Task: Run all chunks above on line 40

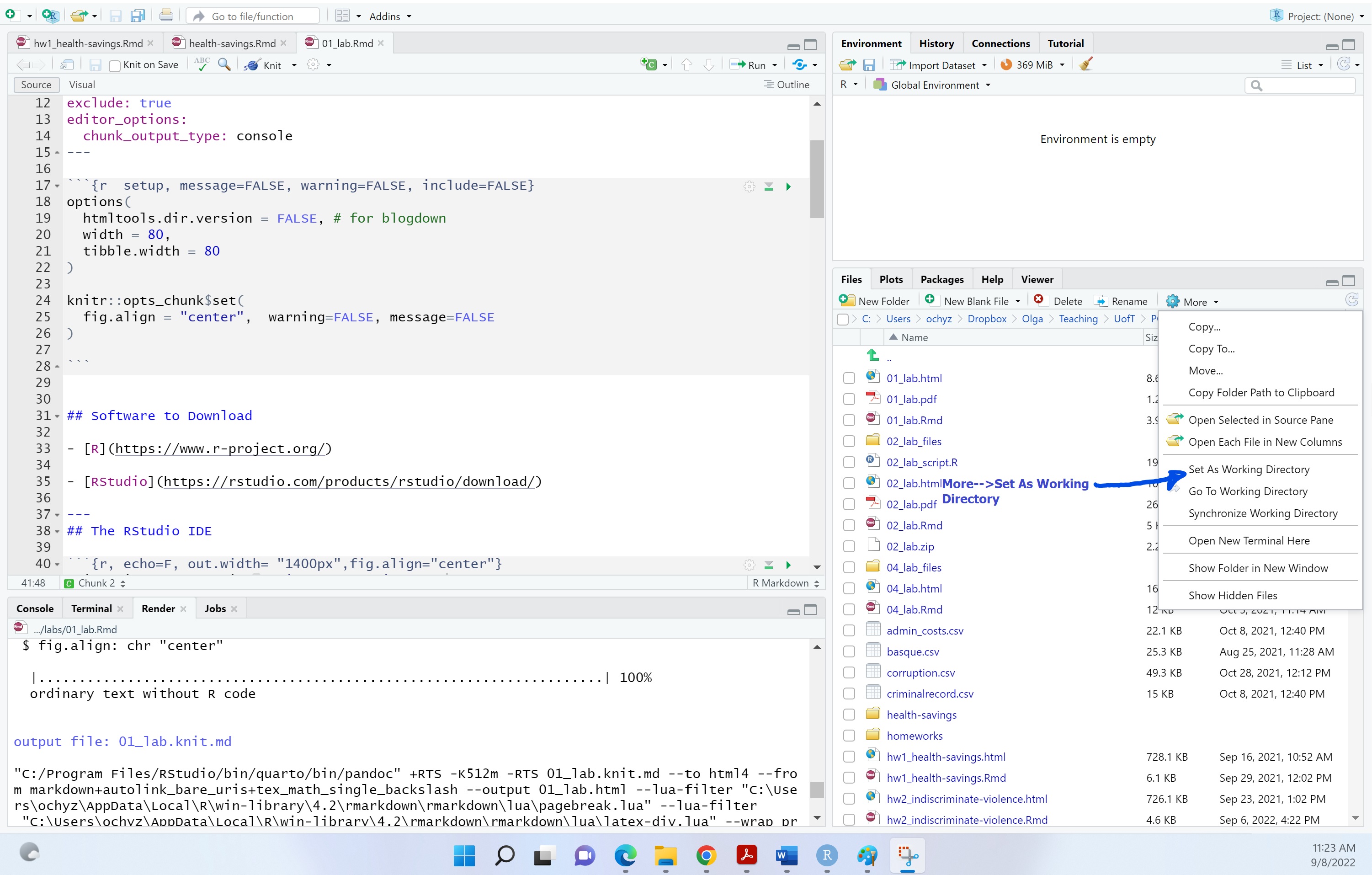Action: [x=769, y=565]
